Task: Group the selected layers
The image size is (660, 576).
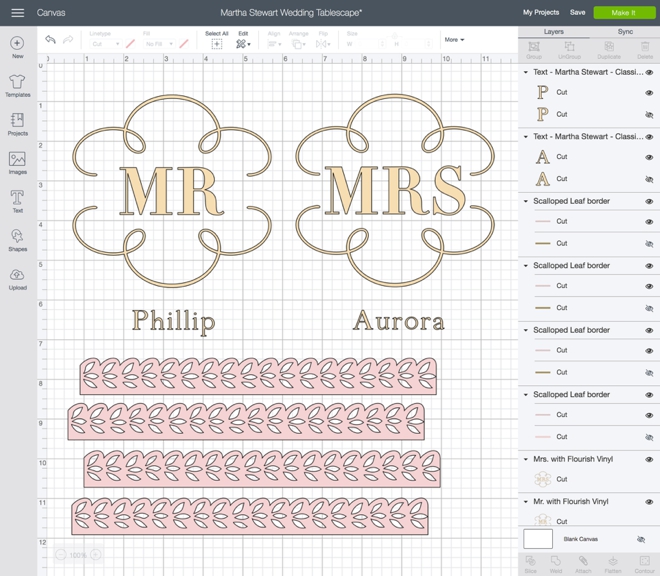Action: click(534, 50)
